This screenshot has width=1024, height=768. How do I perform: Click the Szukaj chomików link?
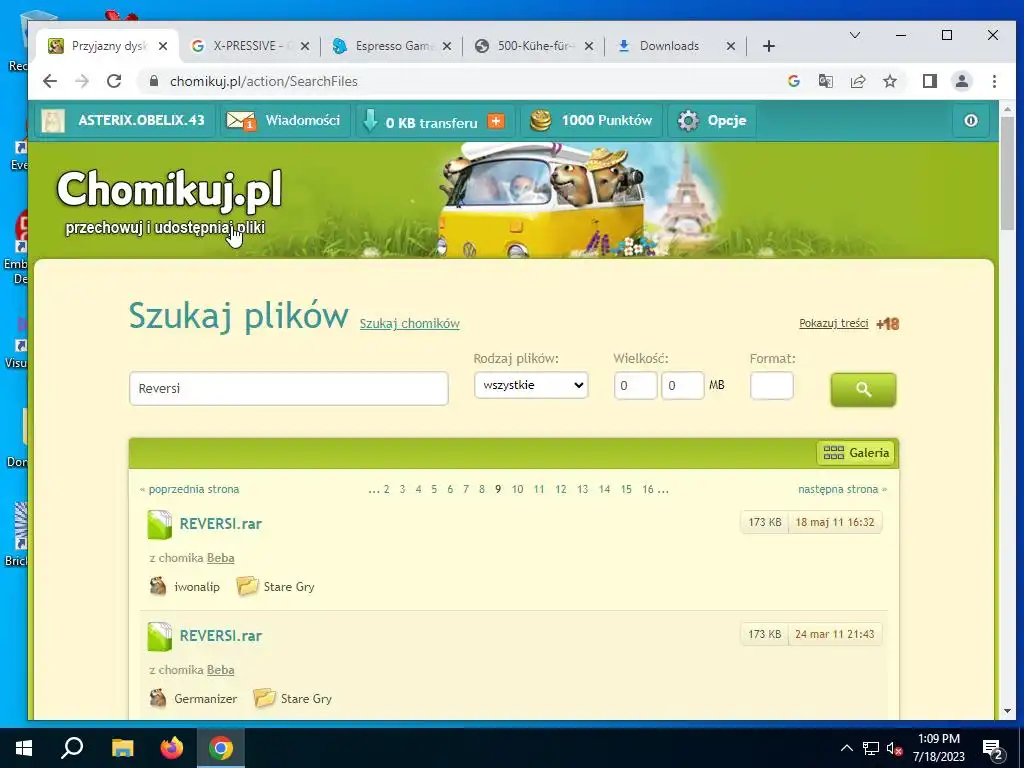(x=409, y=323)
